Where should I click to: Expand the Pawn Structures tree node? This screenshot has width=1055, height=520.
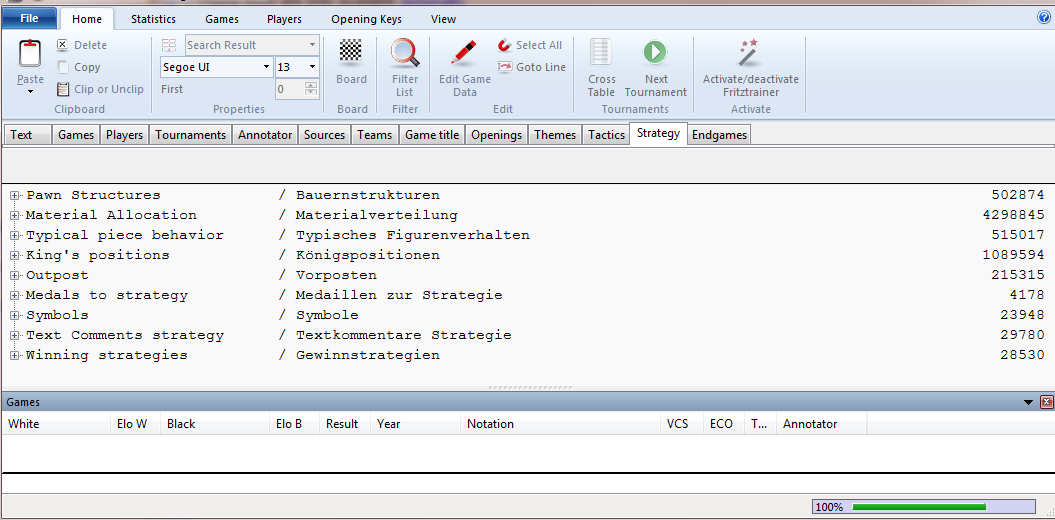click(x=15, y=196)
